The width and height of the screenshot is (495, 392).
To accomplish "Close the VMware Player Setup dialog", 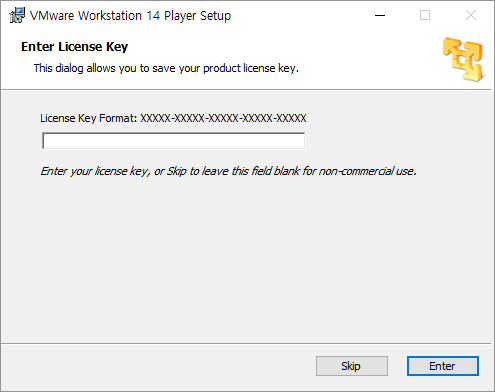I will coord(471,15).
